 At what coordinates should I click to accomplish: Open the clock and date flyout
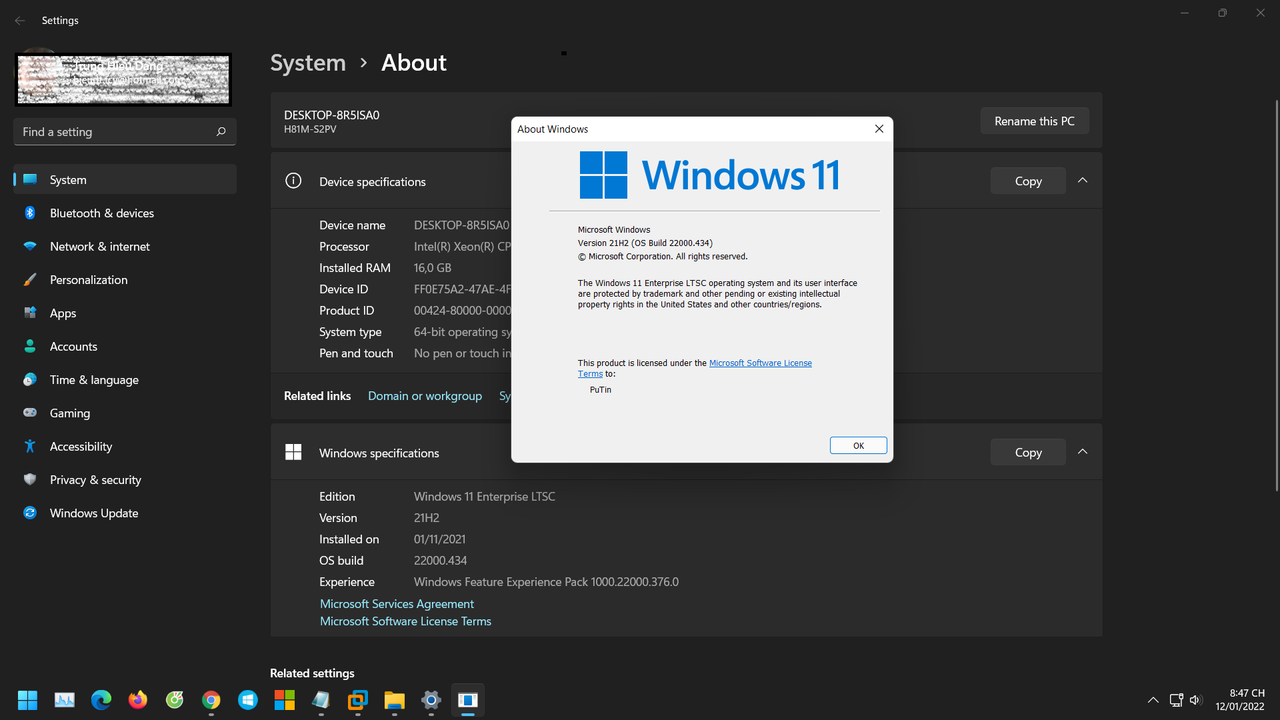(1240, 700)
